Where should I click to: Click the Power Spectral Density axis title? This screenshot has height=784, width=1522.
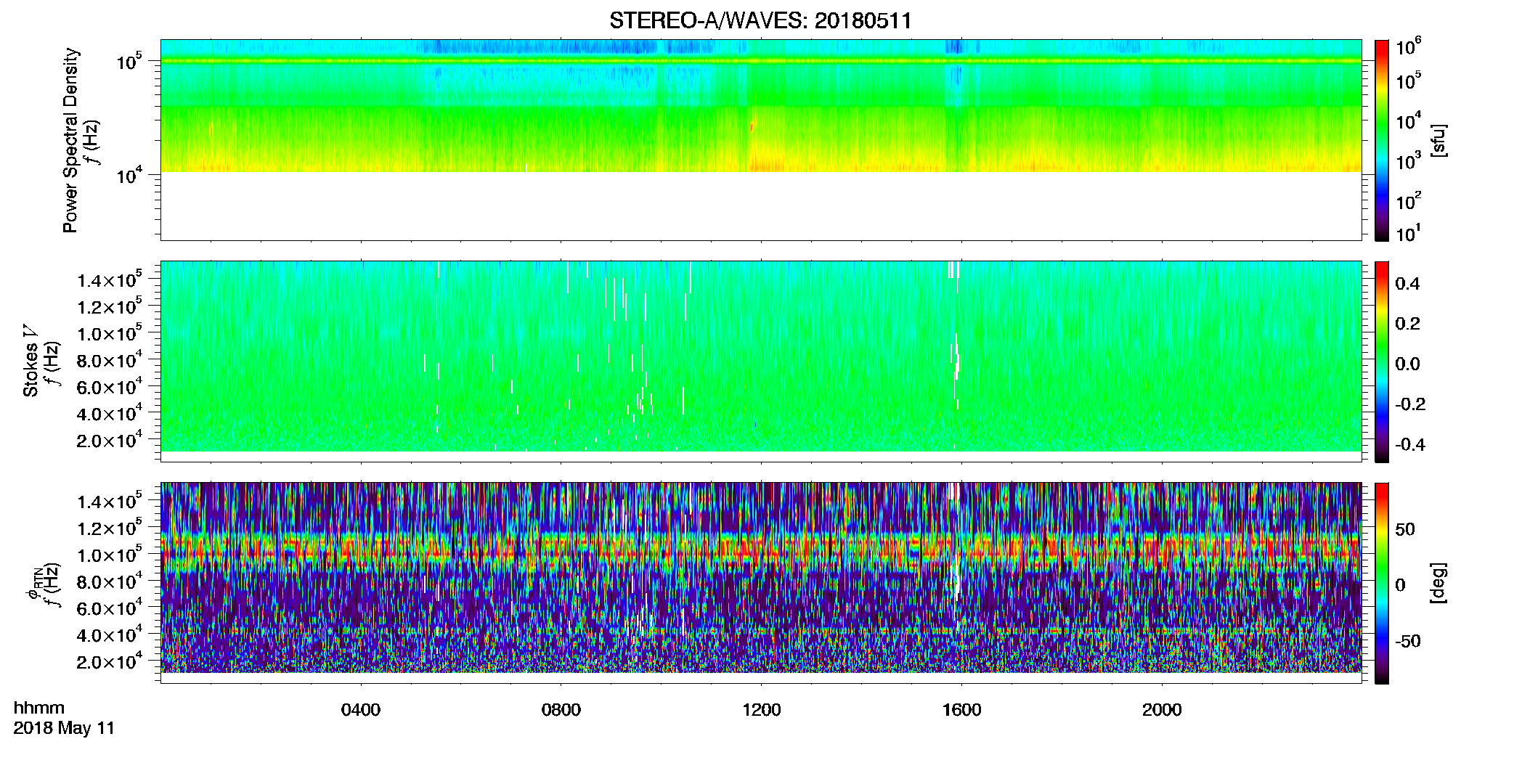coord(70,140)
